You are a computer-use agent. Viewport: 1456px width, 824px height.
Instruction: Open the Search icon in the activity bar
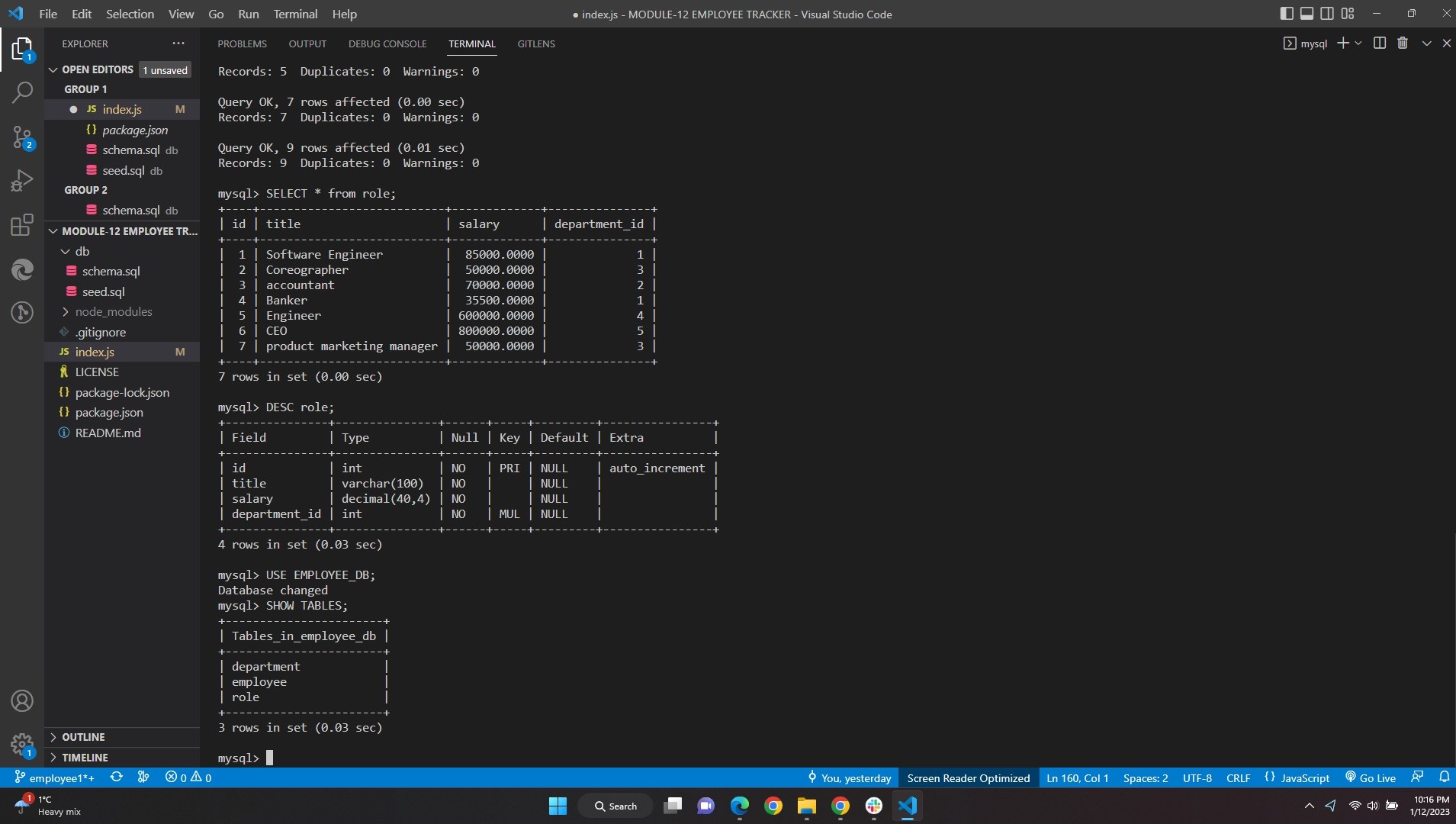(22, 93)
